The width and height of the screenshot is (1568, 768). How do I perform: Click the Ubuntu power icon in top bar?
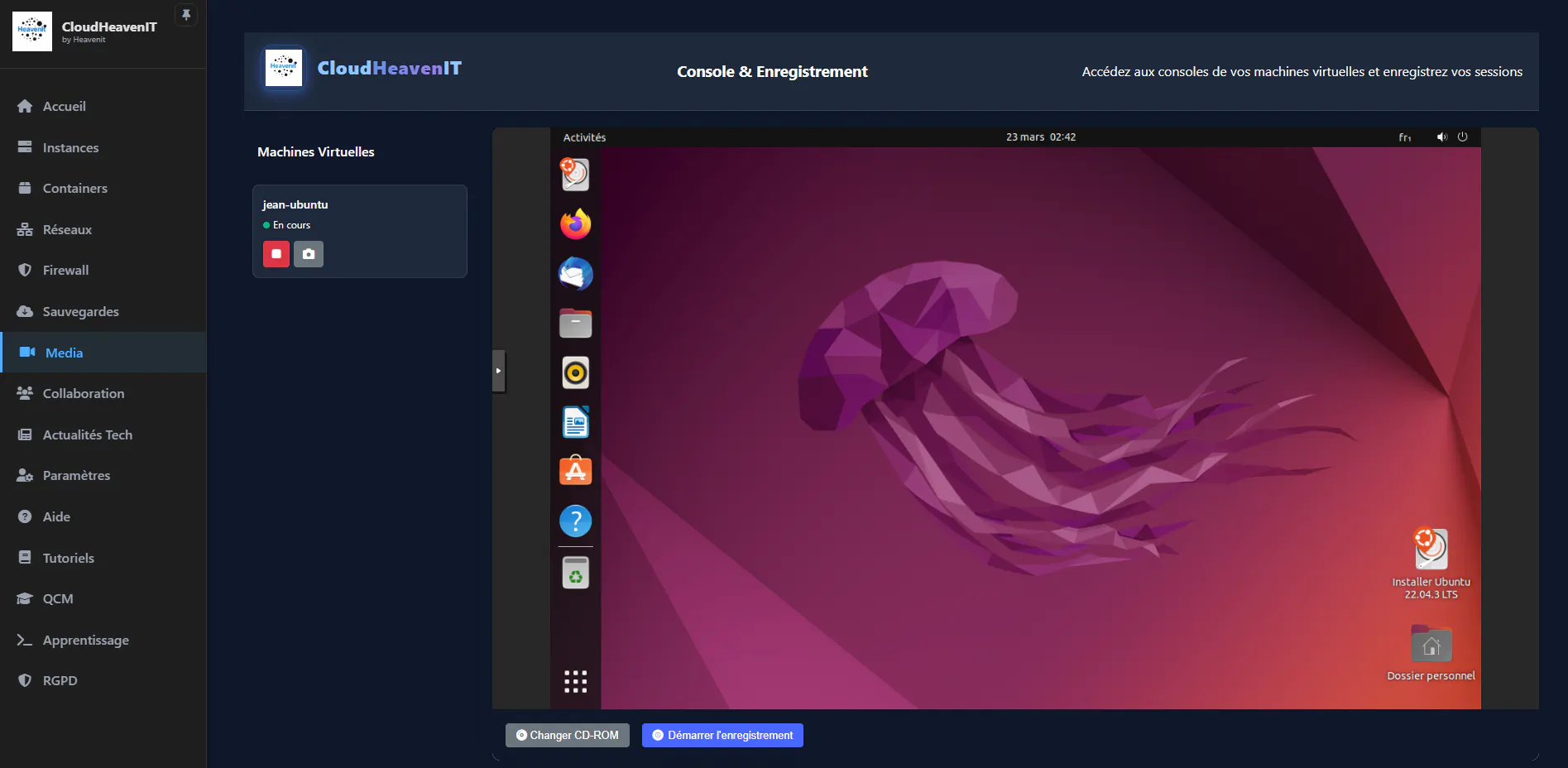[1462, 137]
